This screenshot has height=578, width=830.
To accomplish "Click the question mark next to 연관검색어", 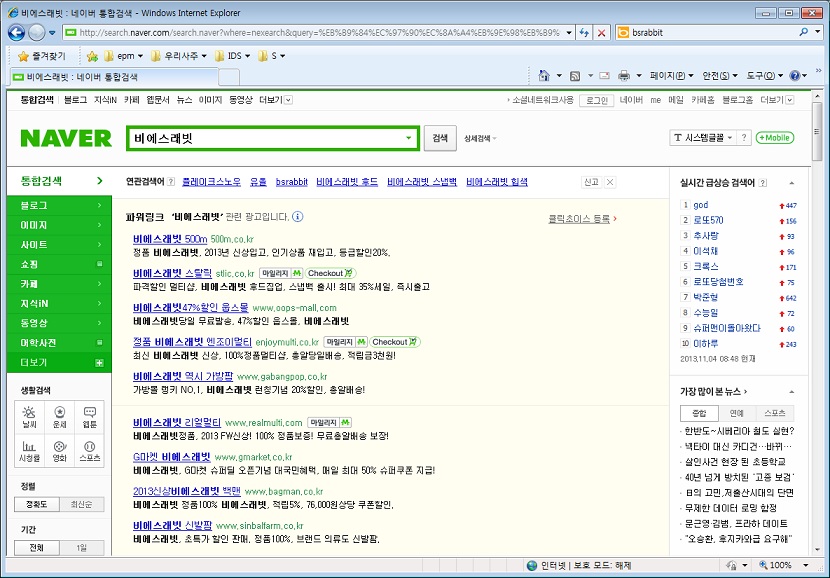I will (x=171, y=182).
